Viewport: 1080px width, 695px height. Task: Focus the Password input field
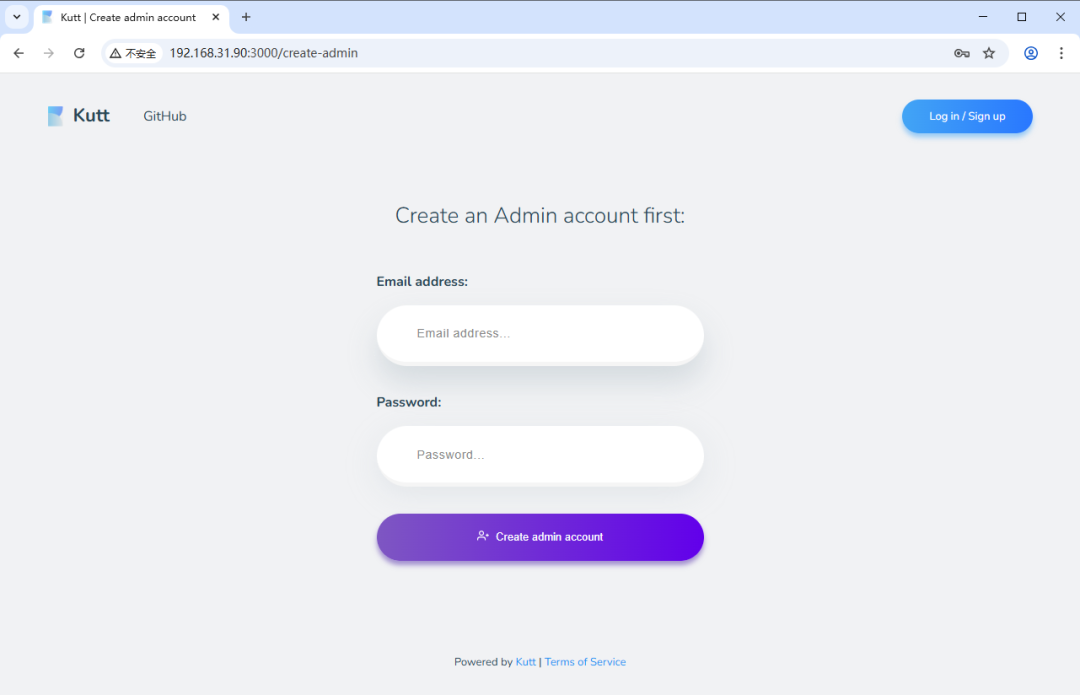(x=540, y=455)
